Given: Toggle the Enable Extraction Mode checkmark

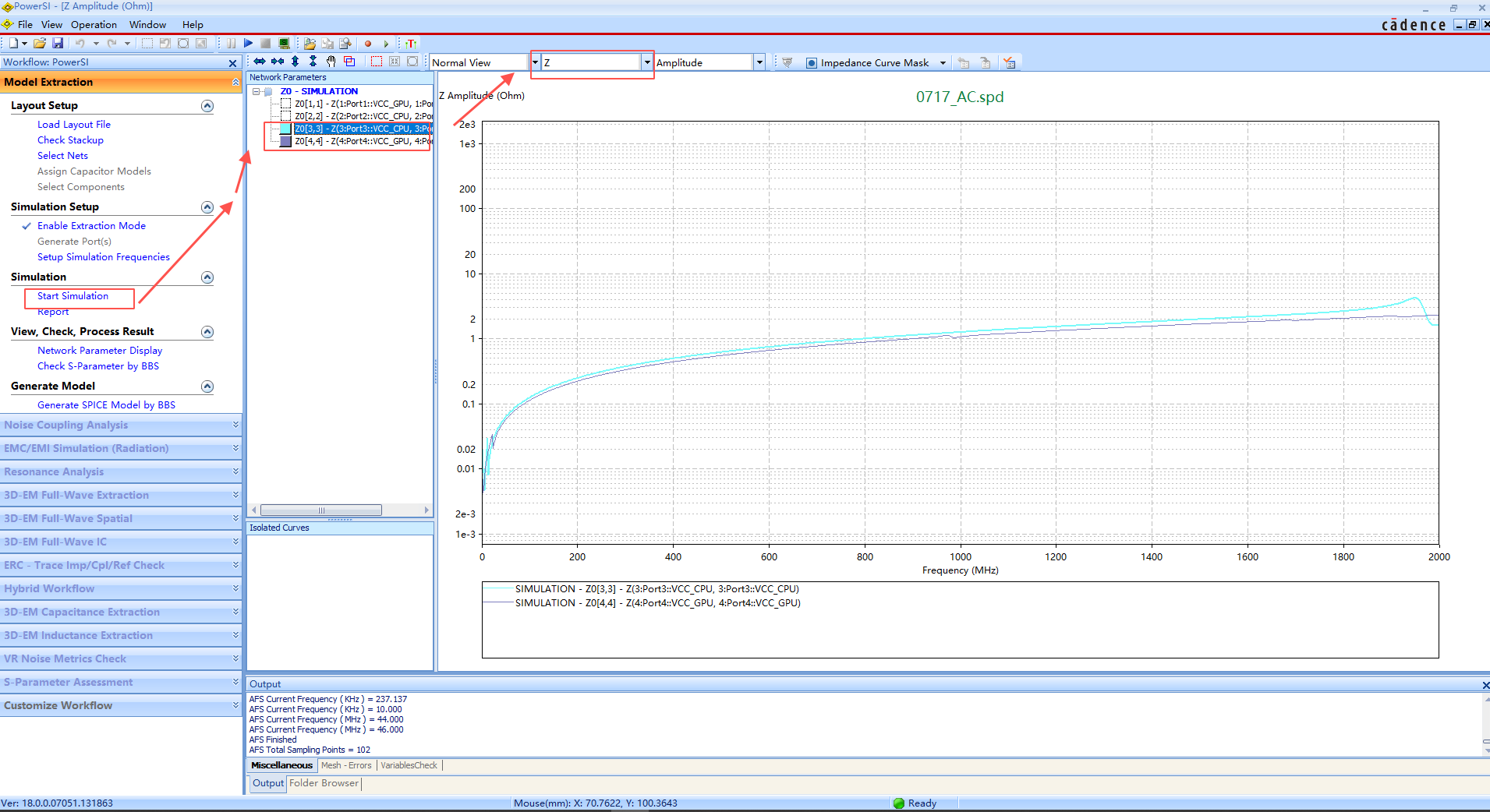Looking at the screenshot, I should pos(27,226).
